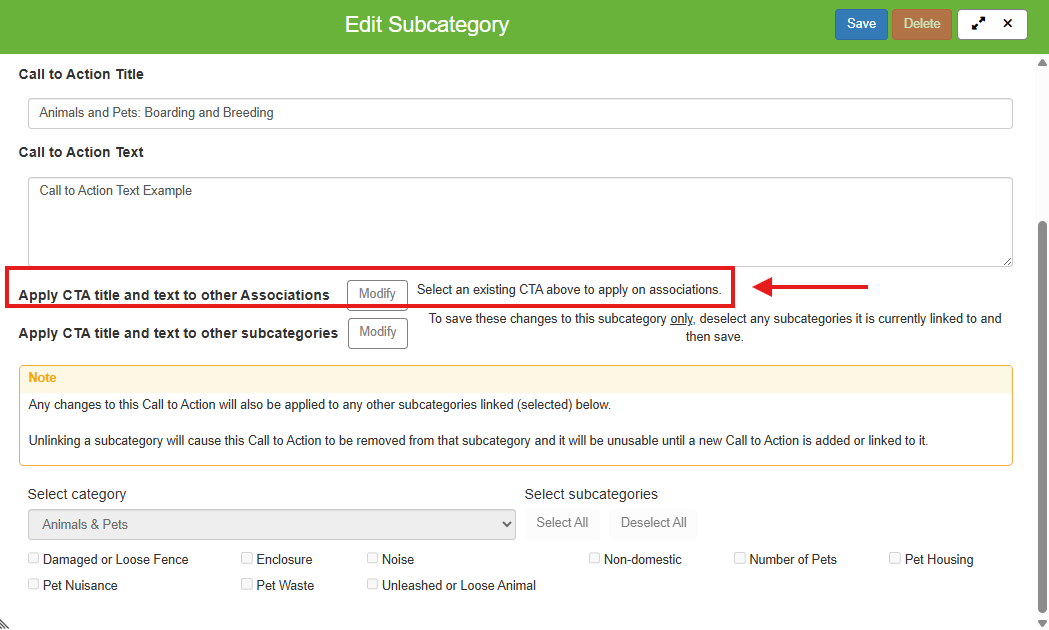Viewport: 1049px width, 630px height.
Task: Save the subcategory changes
Action: [861, 24]
